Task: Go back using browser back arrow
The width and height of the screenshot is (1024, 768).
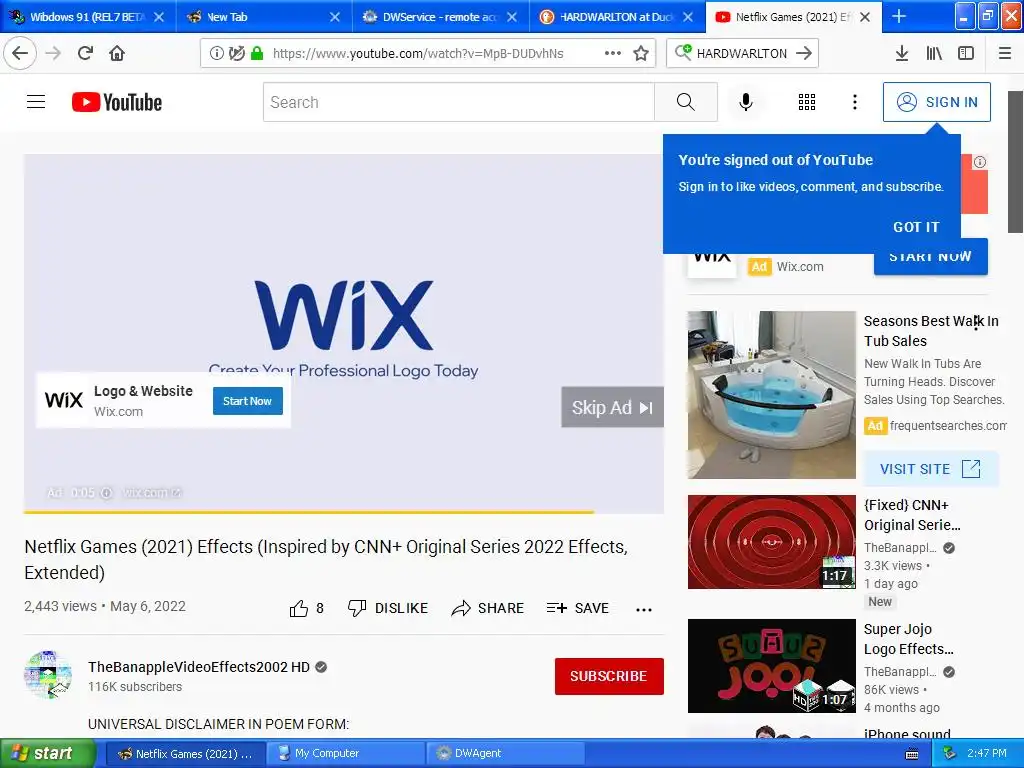Action: coord(20,53)
